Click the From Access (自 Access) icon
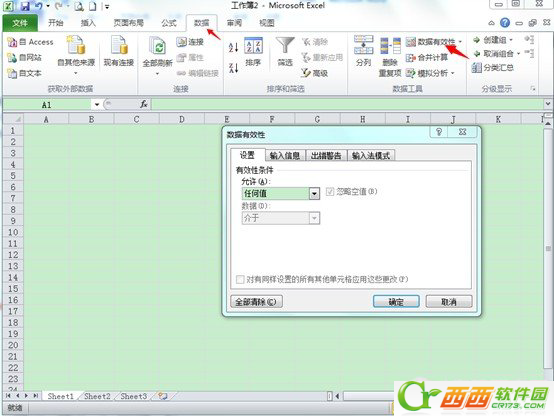The image size is (554, 416). [x=12, y=42]
